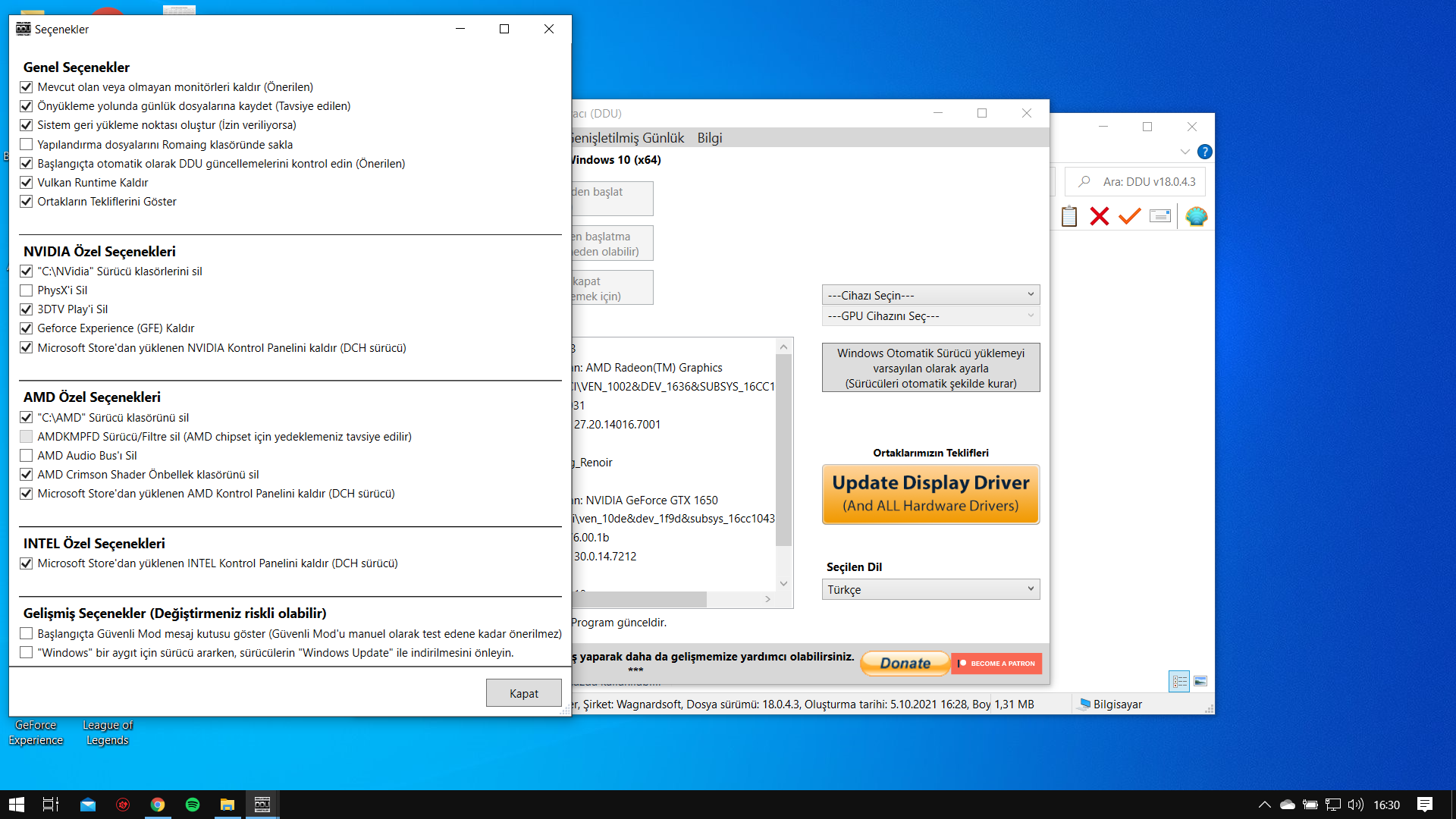Expand the ribbon chevron next to help
Screen dimensions: 1456x819
click(x=1185, y=152)
